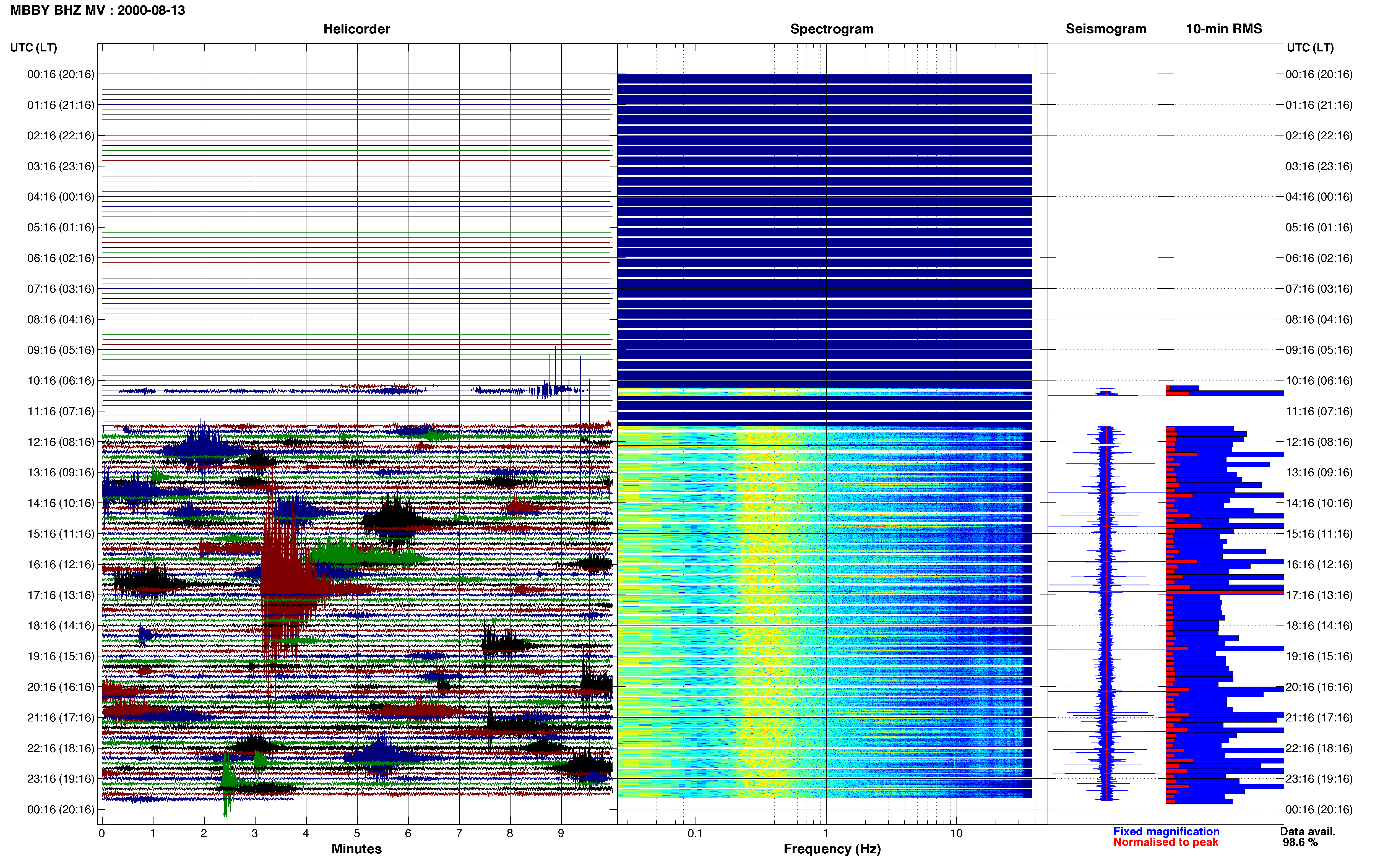Click the 'Fixed magnification' legend text
The height and width of the screenshot is (868, 1388).
tap(1166, 831)
